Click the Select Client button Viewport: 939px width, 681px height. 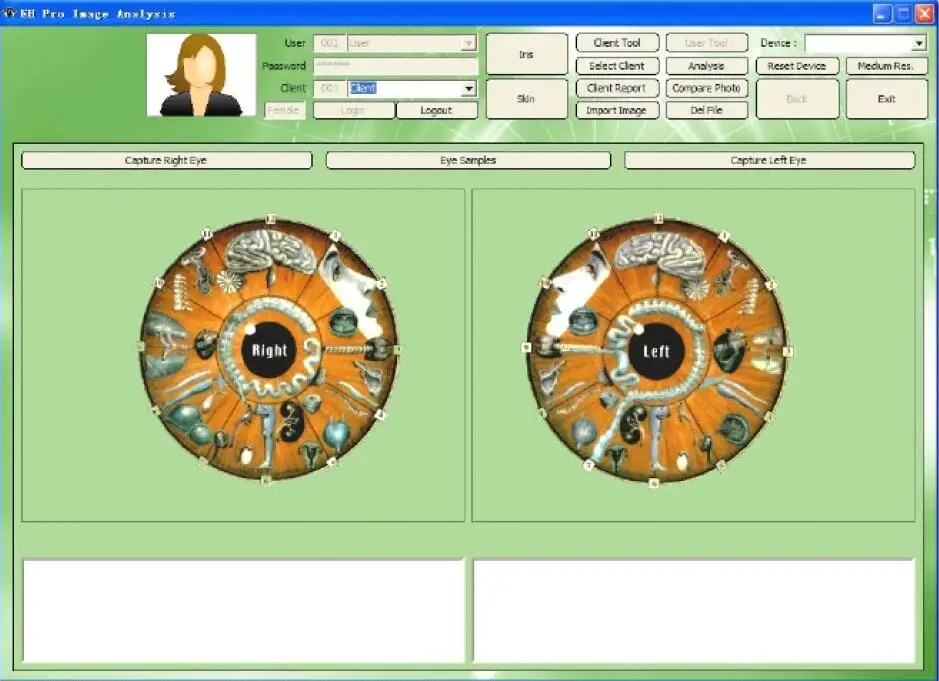617,66
